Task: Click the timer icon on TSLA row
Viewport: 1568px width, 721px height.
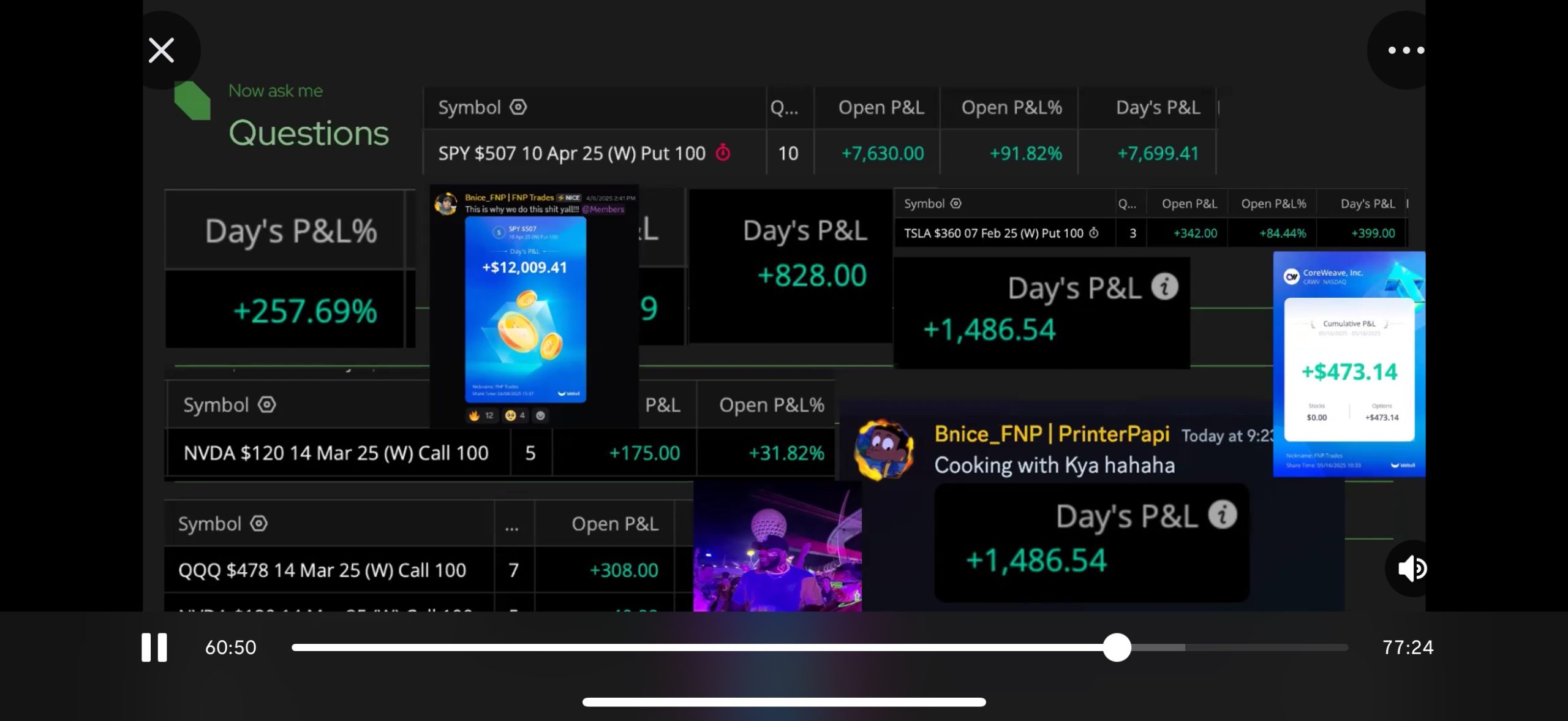Action: tap(1093, 233)
